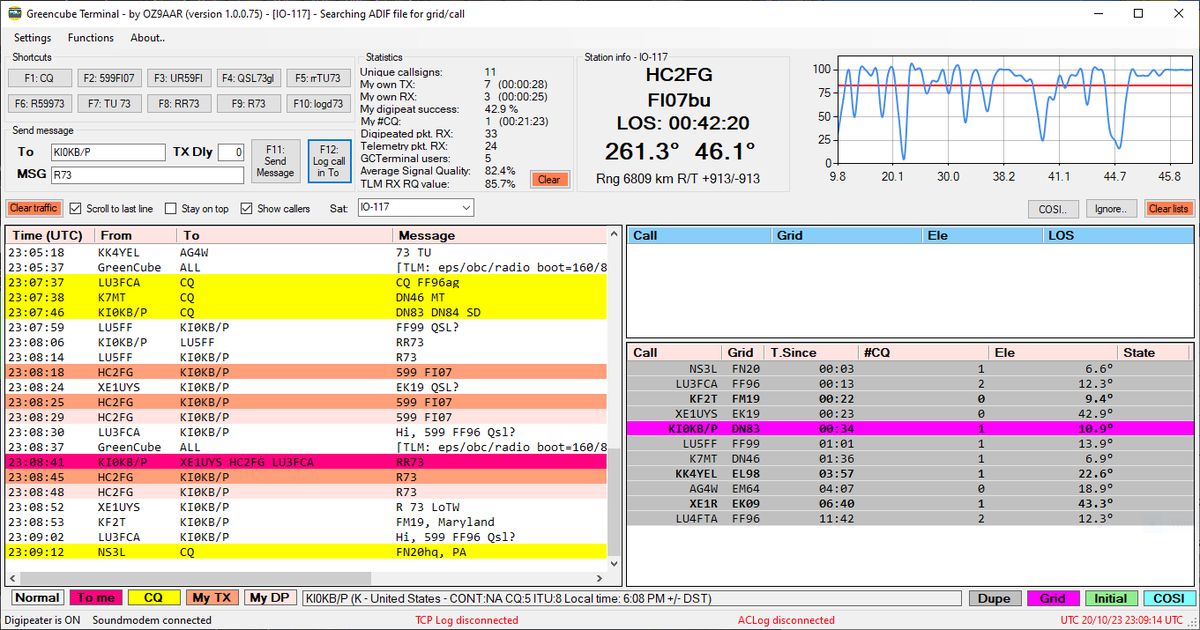Select the NS3L CQ FN20hq, PA row
The width and height of the screenshot is (1200, 630).
307,551
